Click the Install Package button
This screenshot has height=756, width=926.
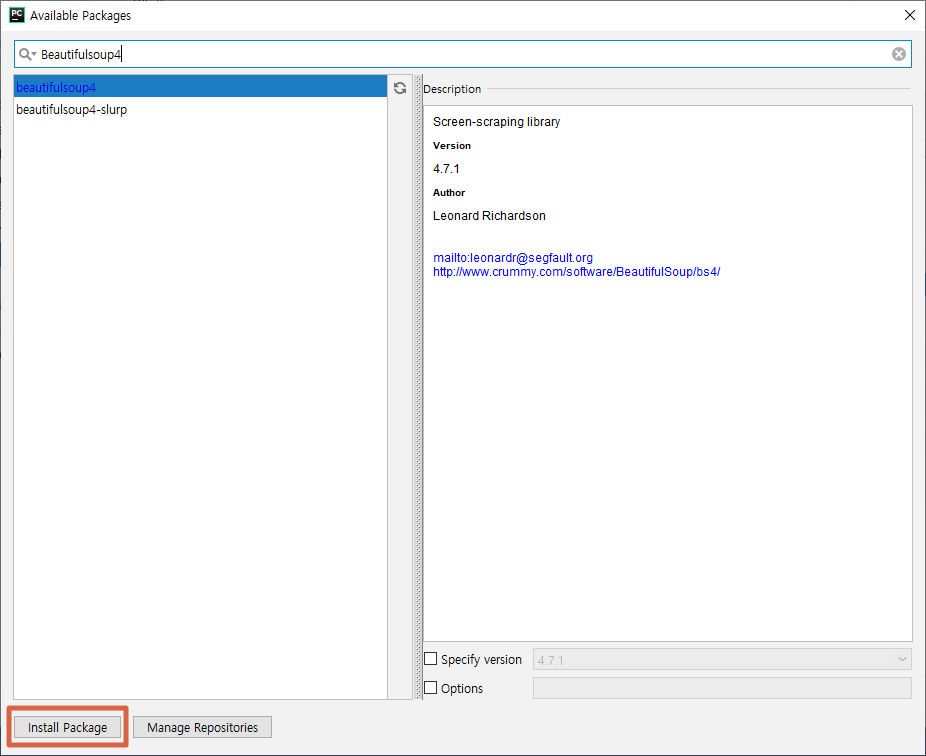67,727
